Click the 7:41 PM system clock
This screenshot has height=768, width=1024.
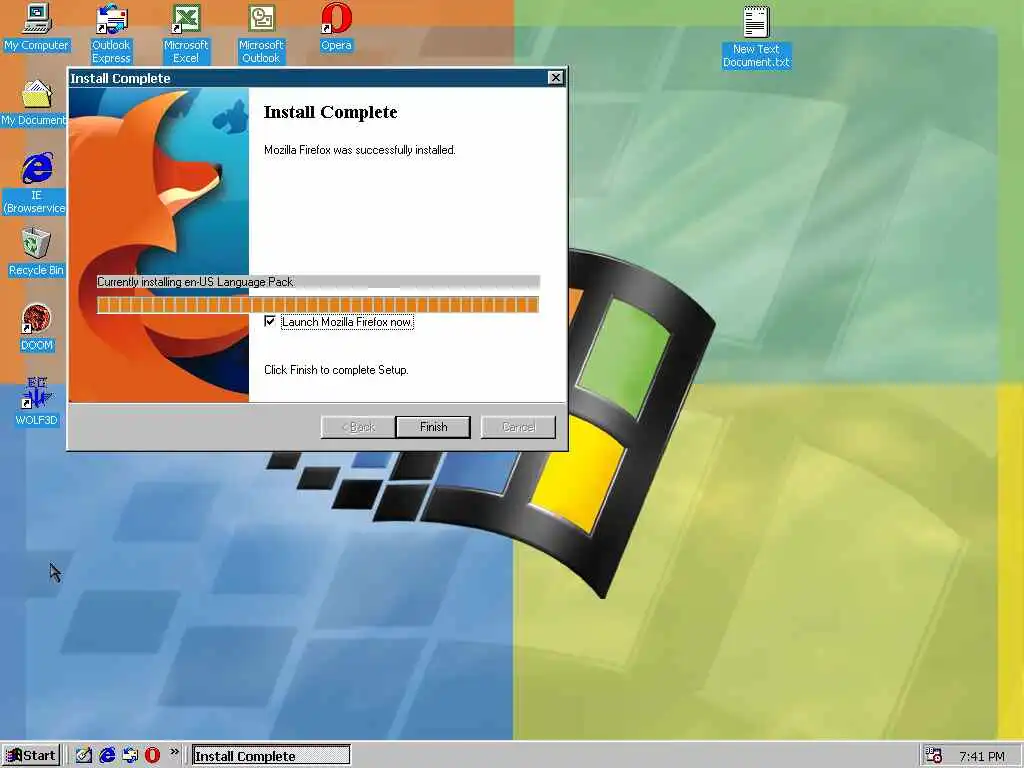click(982, 756)
